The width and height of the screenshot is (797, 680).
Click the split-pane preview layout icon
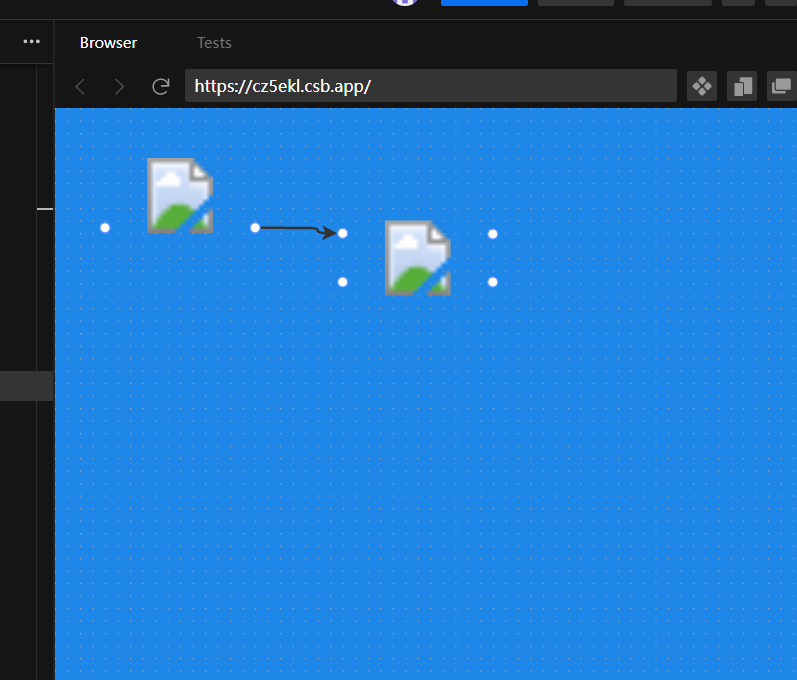click(x=742, y=86)
